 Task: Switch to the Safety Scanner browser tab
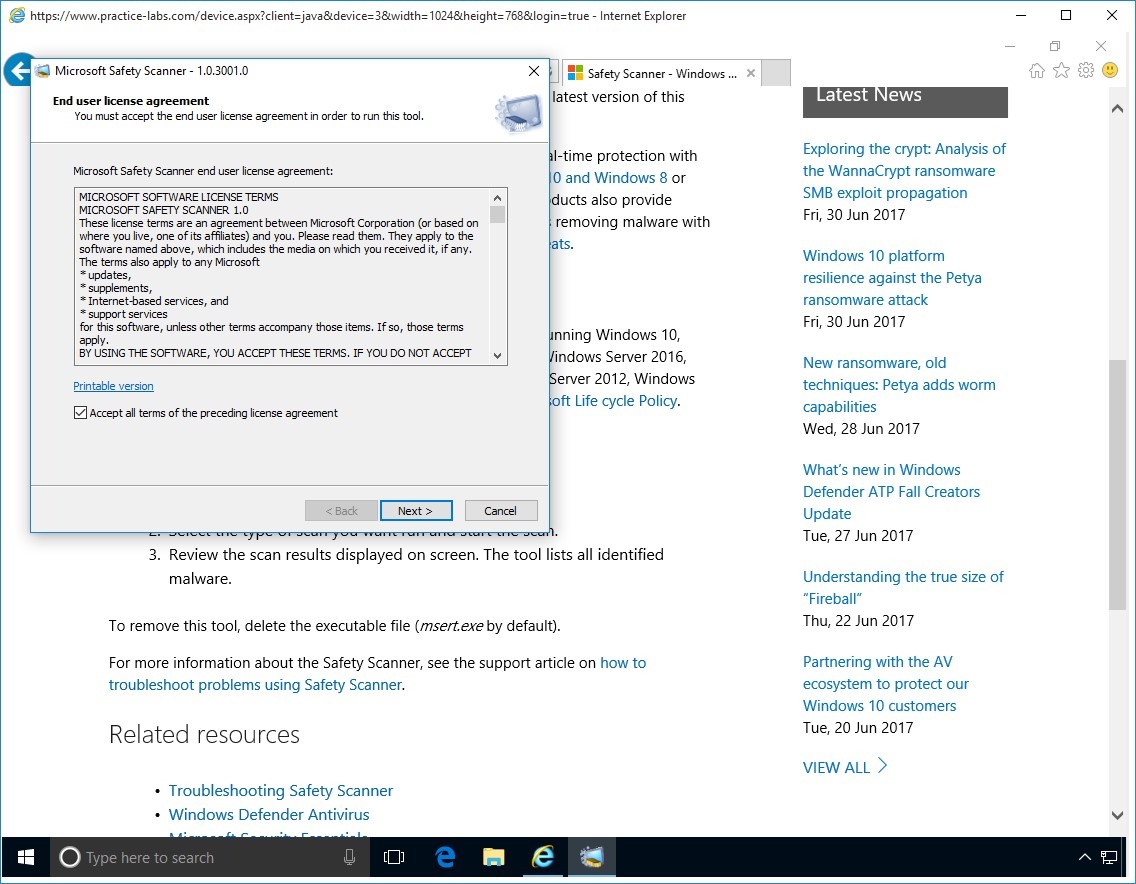[660, 73]
